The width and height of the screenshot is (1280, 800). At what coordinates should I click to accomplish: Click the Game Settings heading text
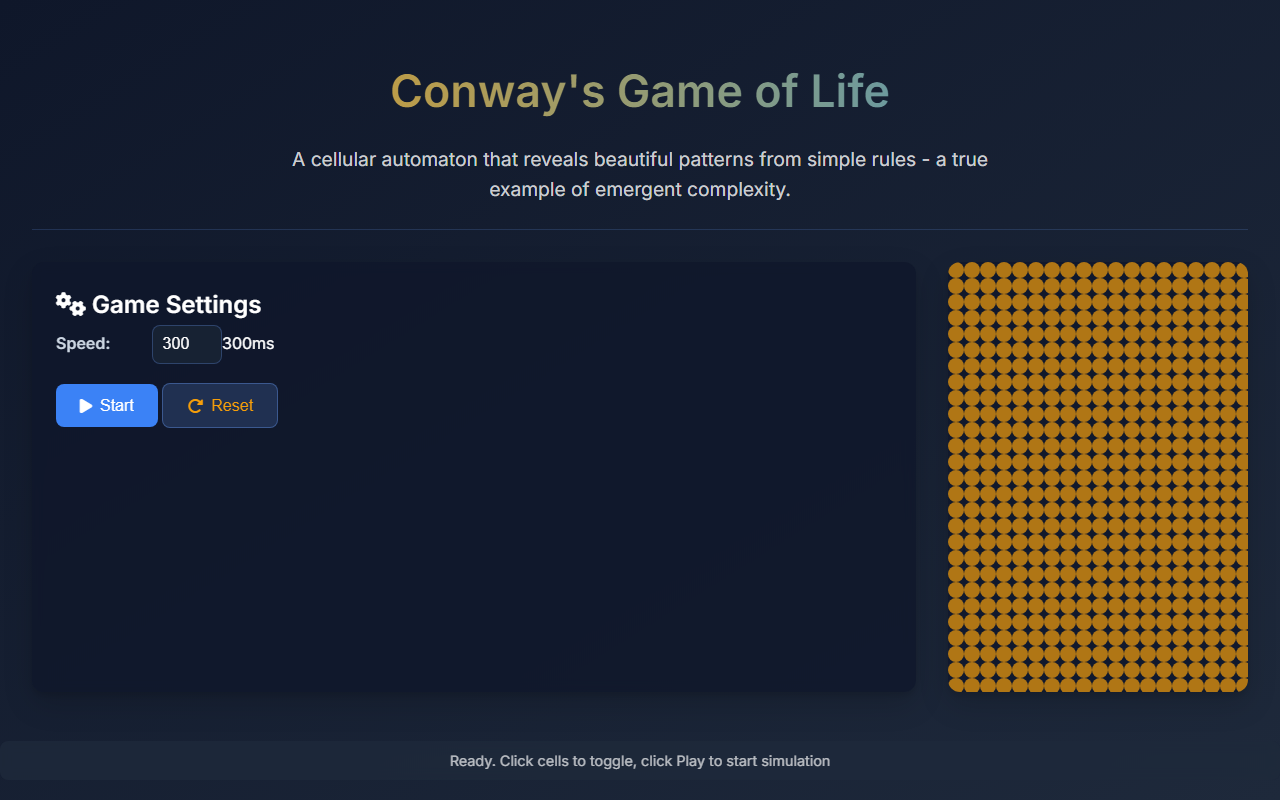177,304
